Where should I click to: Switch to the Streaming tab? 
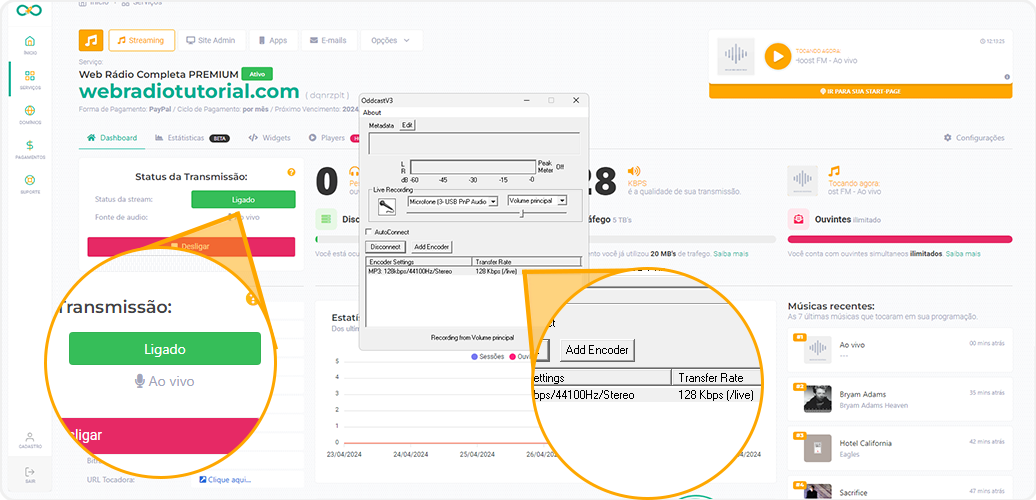[x=141, y=40]
